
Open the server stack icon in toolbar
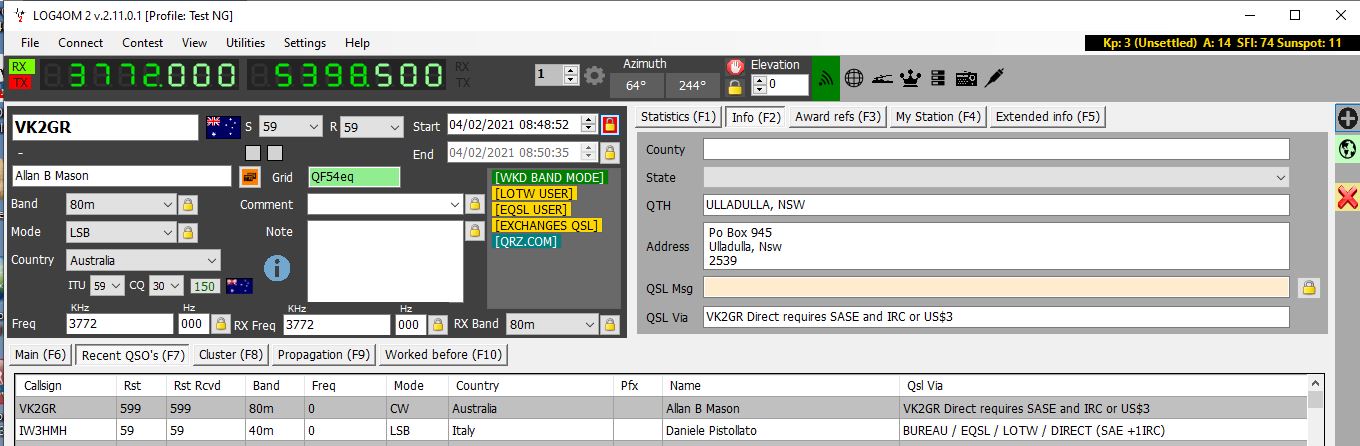tap(938, 77)
